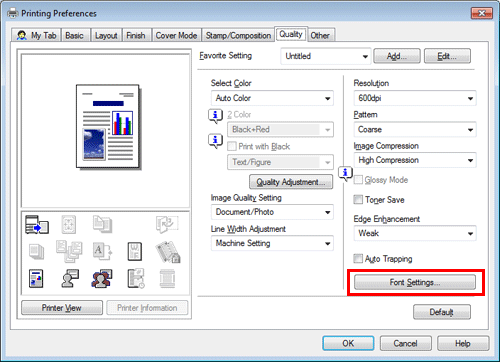Click the printer output method status icon
This screenshot has width=500, height=362.
pyautogui.click(x=37, y=225)
